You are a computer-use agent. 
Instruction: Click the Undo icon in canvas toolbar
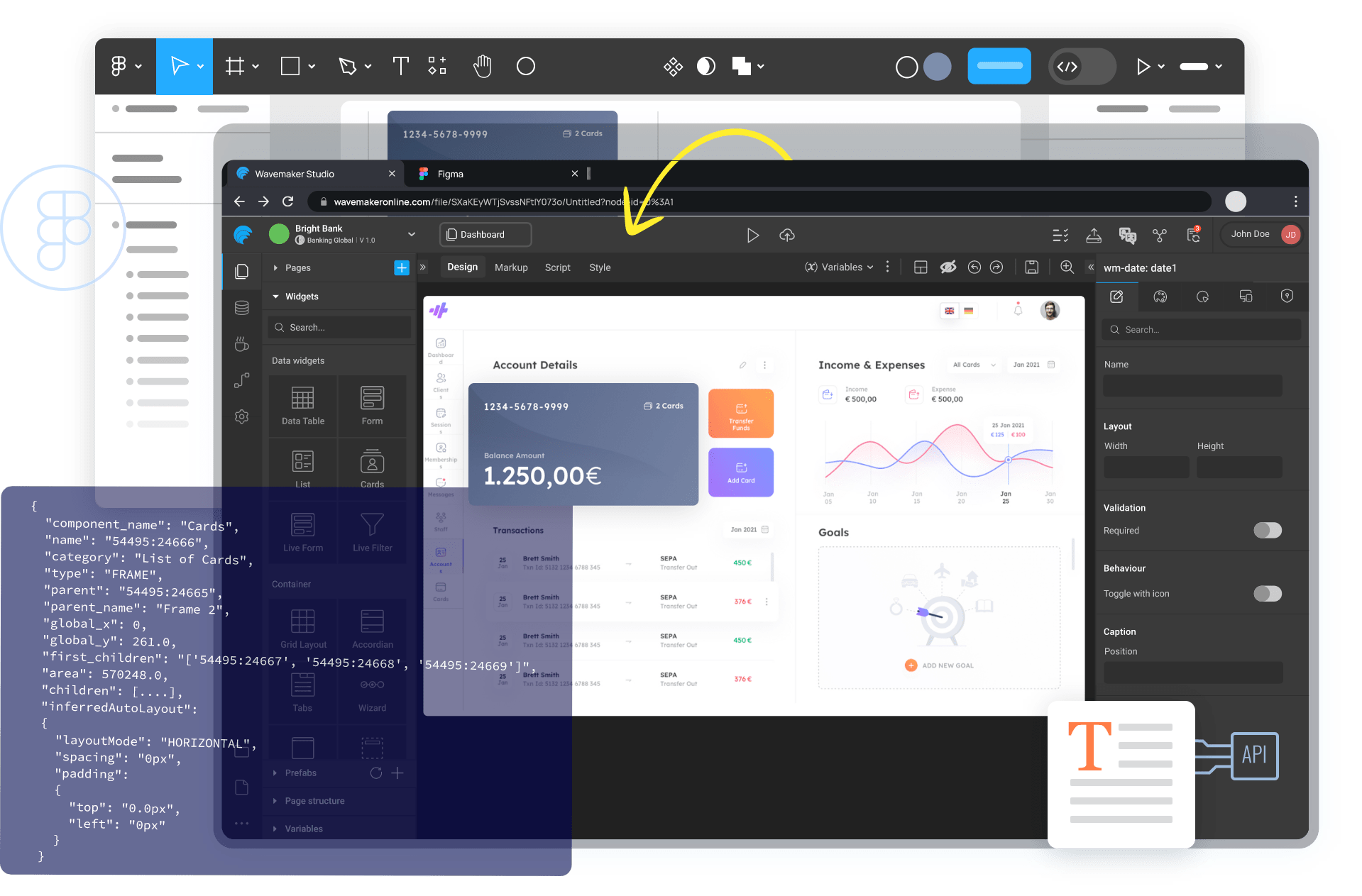click(974, 267)
